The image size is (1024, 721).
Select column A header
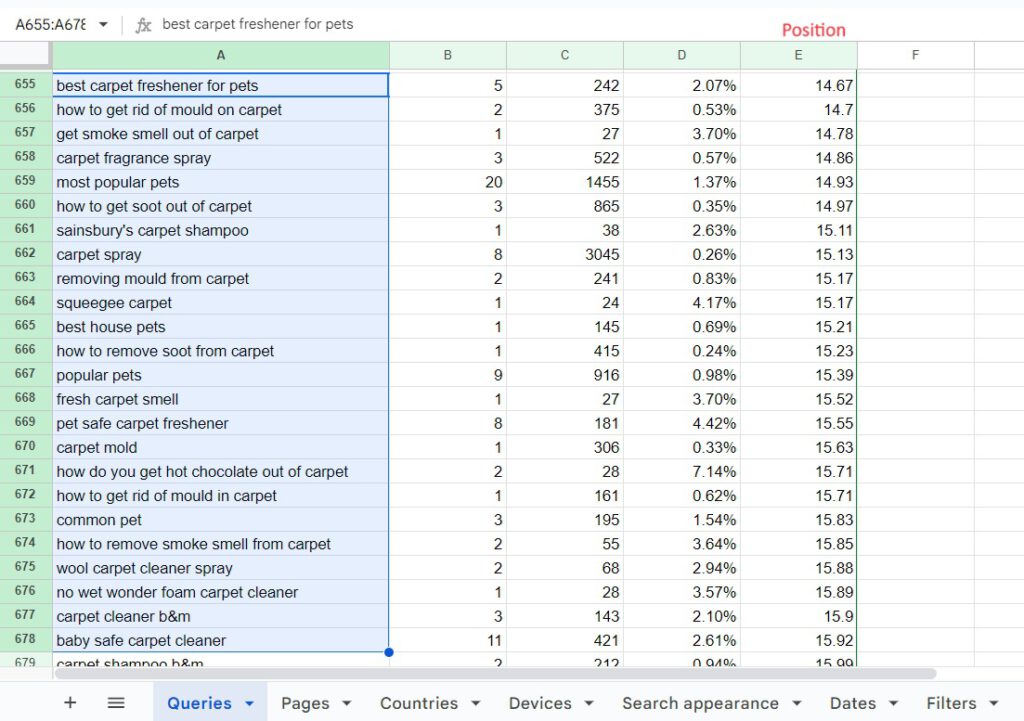pos(220,55)
